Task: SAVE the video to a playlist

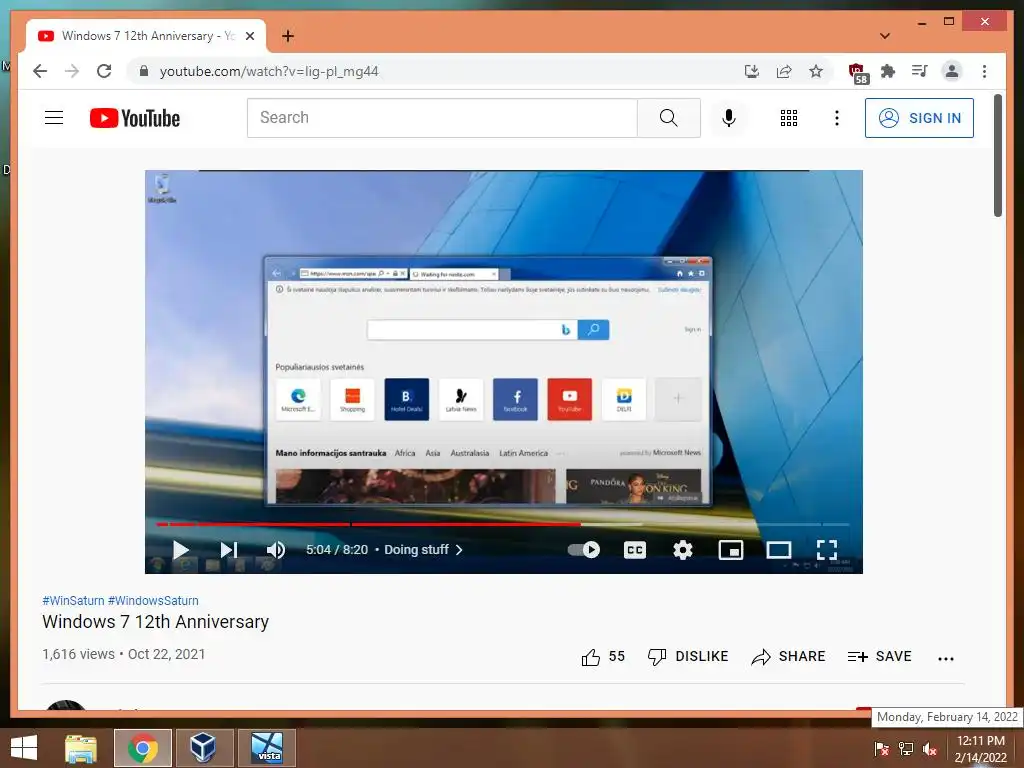Action: [x=879, y=656]
